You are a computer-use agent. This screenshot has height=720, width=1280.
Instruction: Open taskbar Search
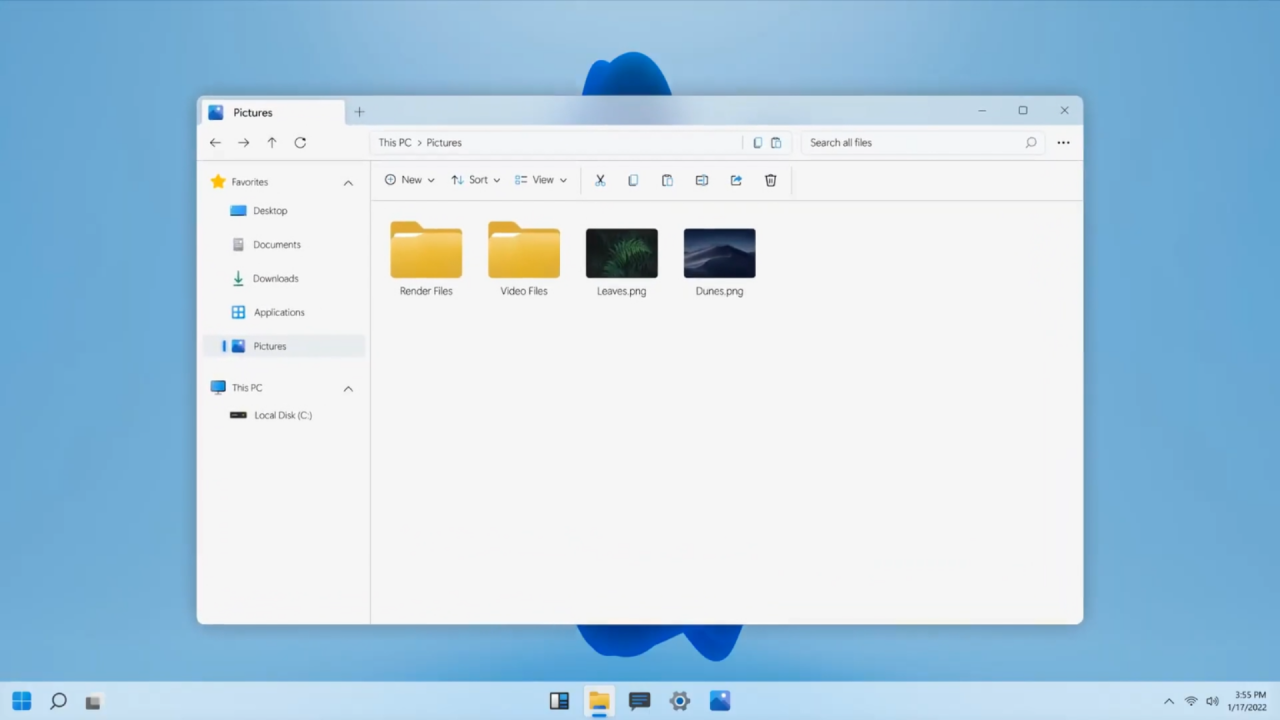(58, 701)
